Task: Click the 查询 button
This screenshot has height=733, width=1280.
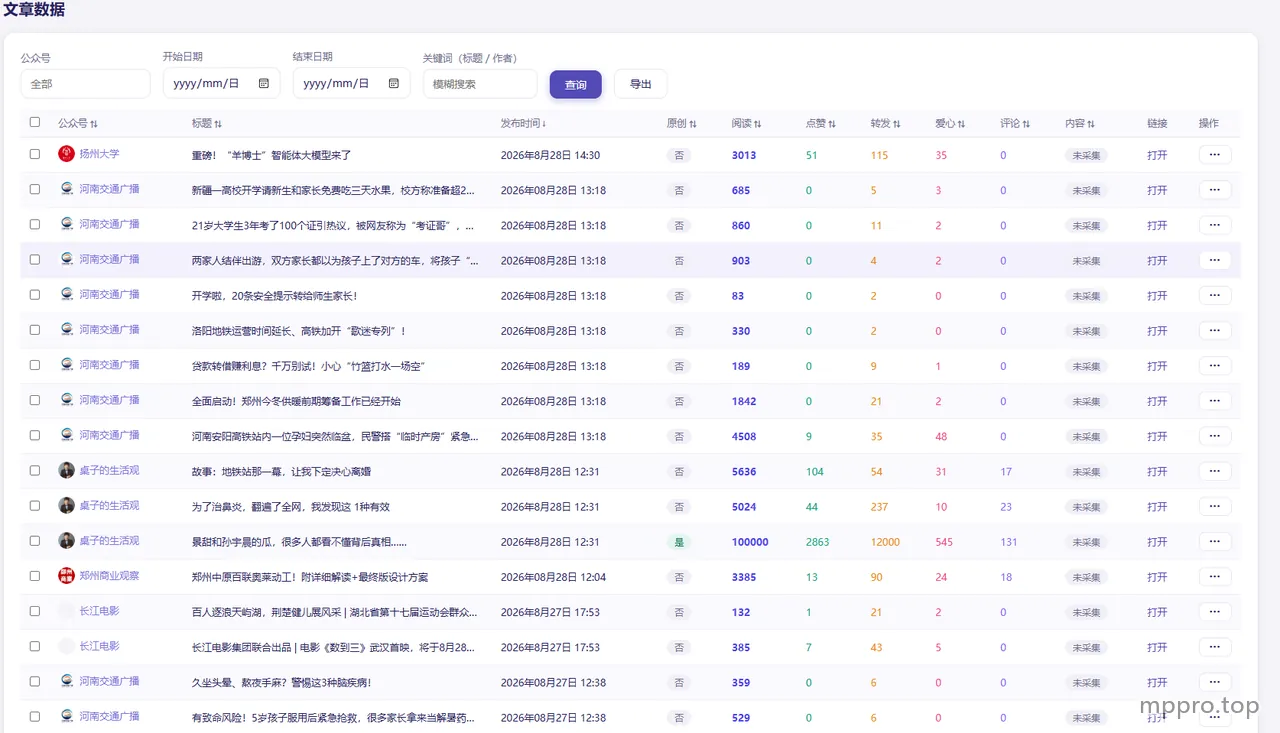Action: tap(576, 84)
